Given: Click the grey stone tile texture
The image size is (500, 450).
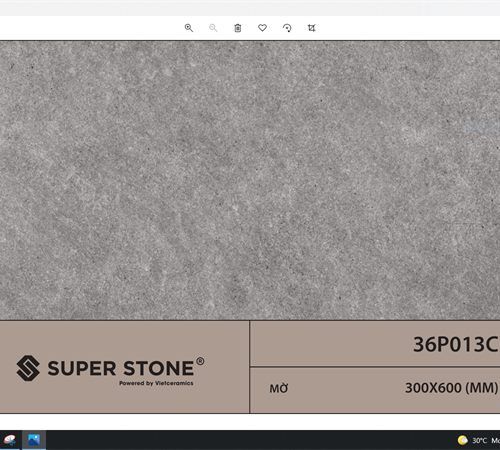Looking at the screenshot, I should [x=250, y=180].
